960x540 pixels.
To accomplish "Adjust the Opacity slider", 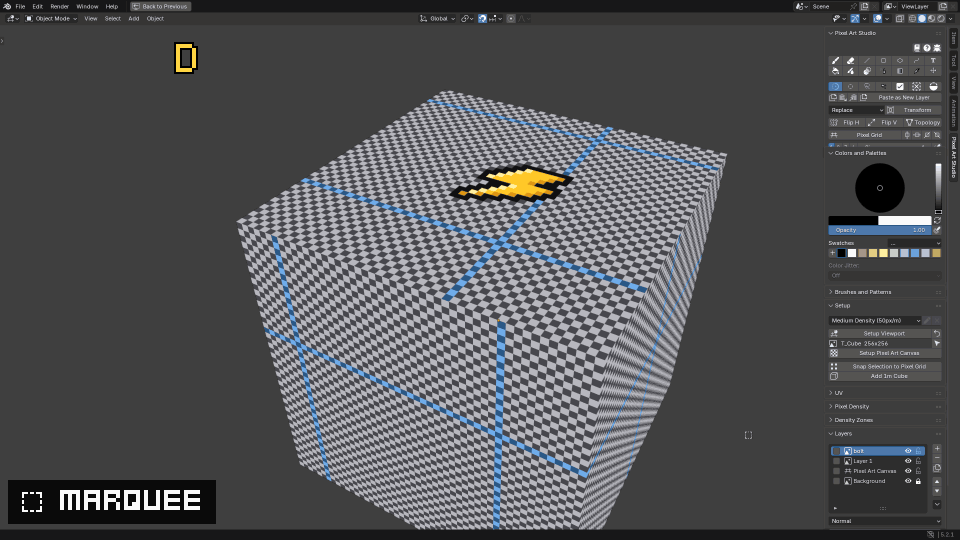I will [880, 230].
